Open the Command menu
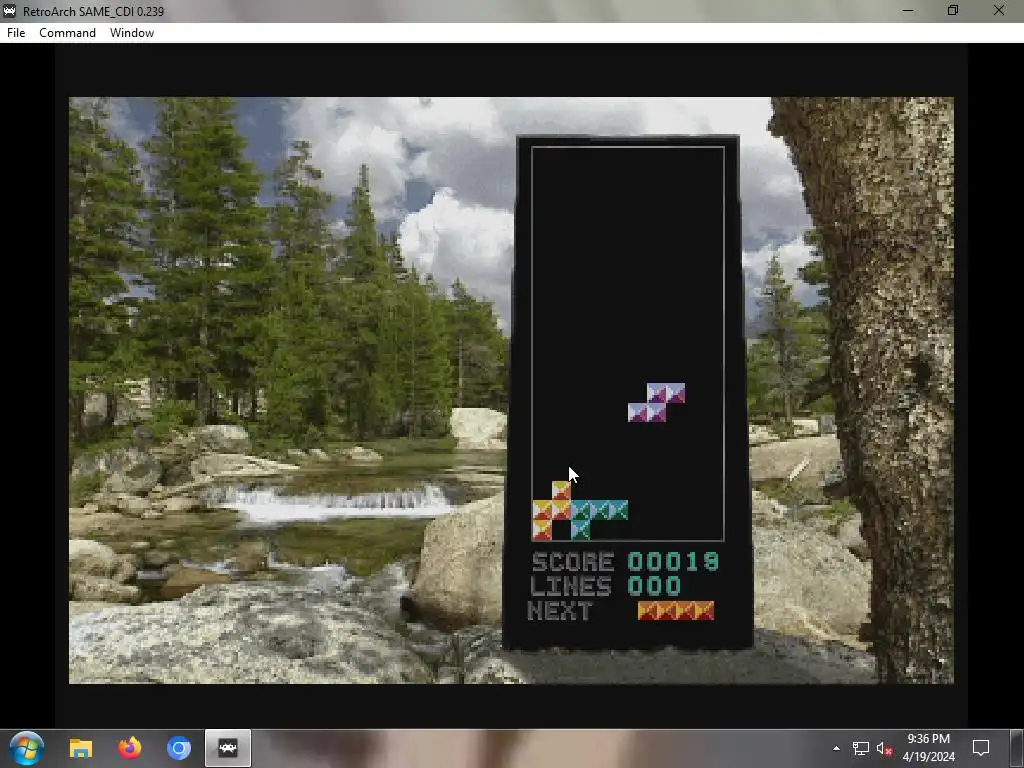Viewport: 1024px width, 768px height. (67, 33)
